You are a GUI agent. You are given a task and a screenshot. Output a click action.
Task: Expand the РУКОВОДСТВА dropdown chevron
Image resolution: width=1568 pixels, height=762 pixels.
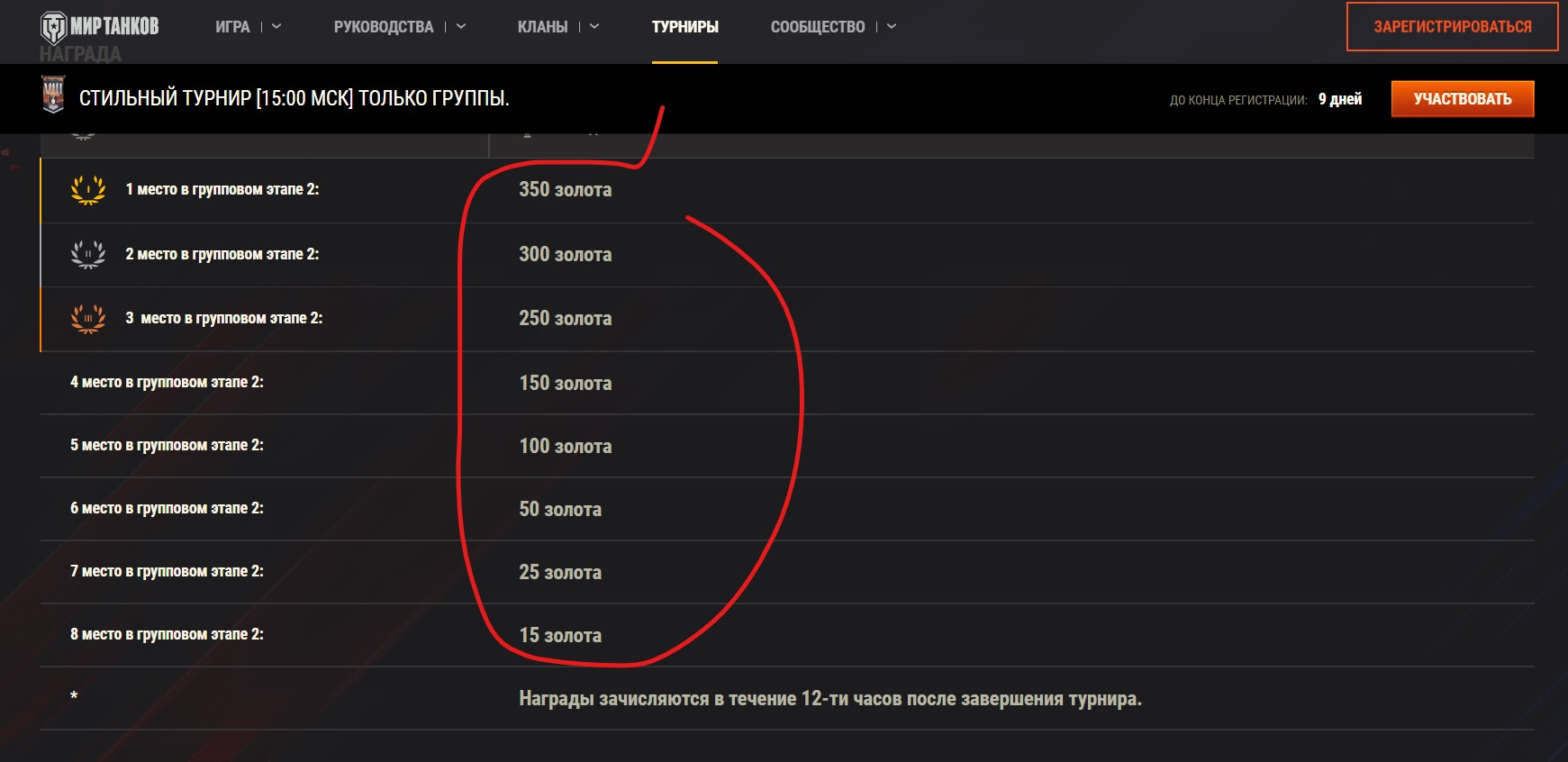pos(461,27)
